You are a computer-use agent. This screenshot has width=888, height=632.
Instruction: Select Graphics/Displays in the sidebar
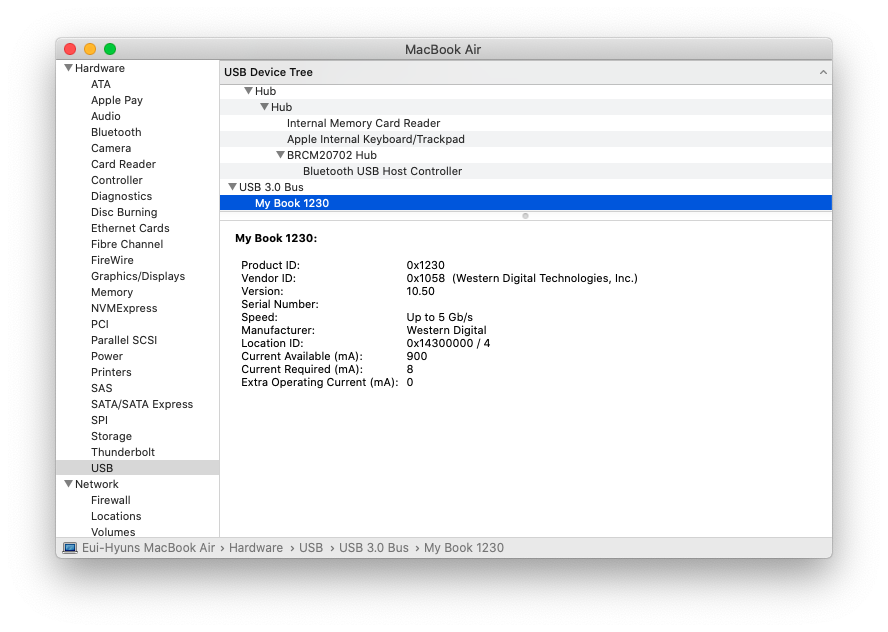point(138,276)
